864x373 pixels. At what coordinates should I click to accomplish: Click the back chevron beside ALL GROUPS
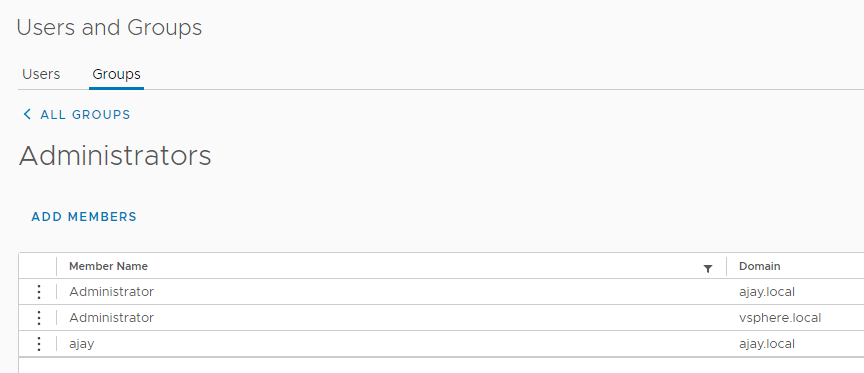[26, 114]
